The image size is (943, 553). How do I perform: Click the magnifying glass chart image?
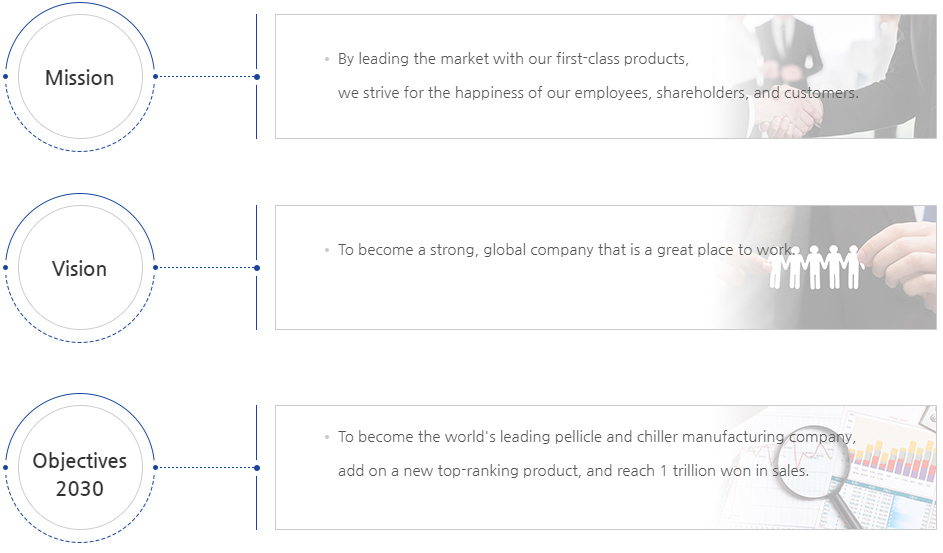click(x=824, y=468)
